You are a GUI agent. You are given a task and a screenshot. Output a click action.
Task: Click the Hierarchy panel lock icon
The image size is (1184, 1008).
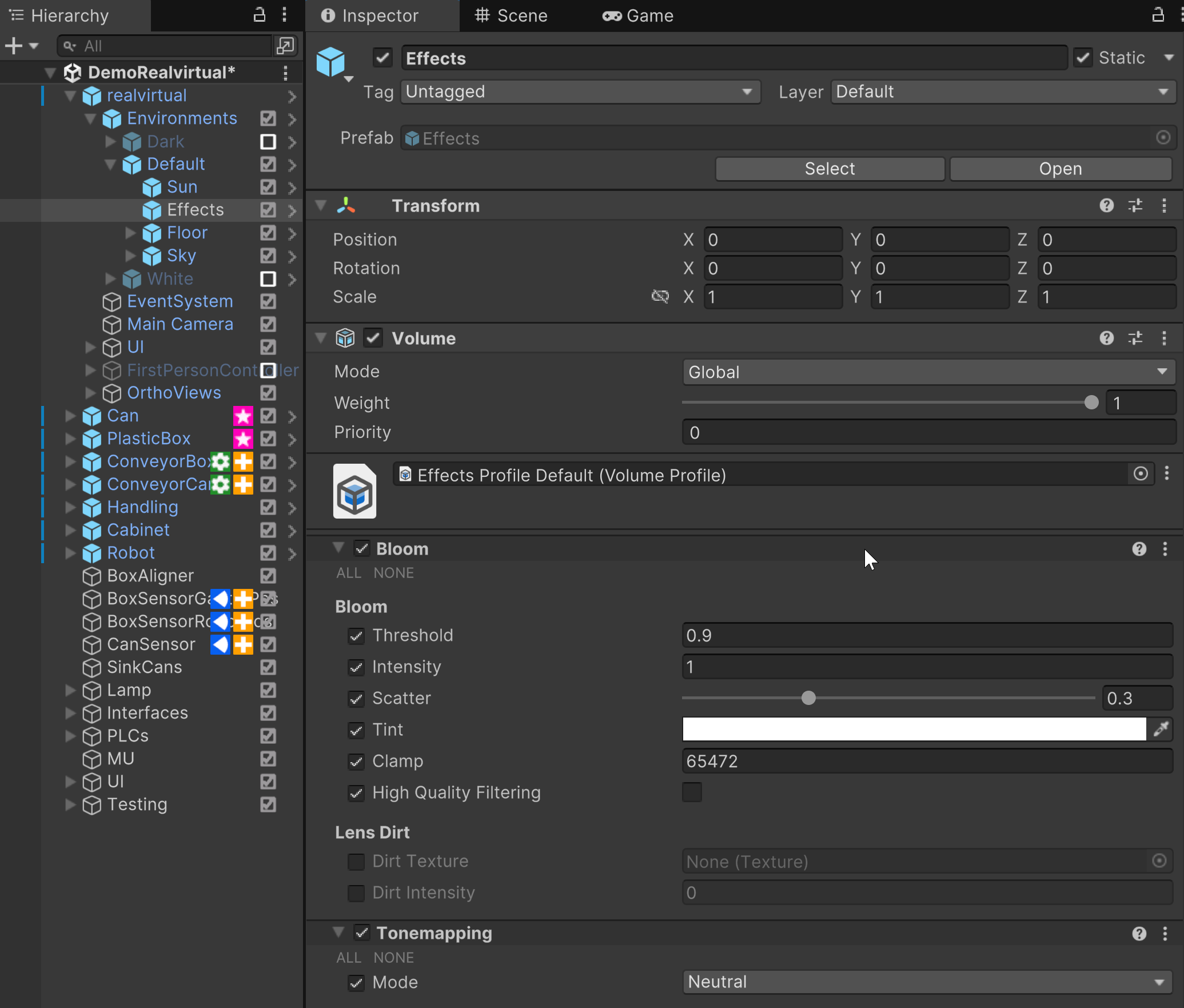coord(260,15)
